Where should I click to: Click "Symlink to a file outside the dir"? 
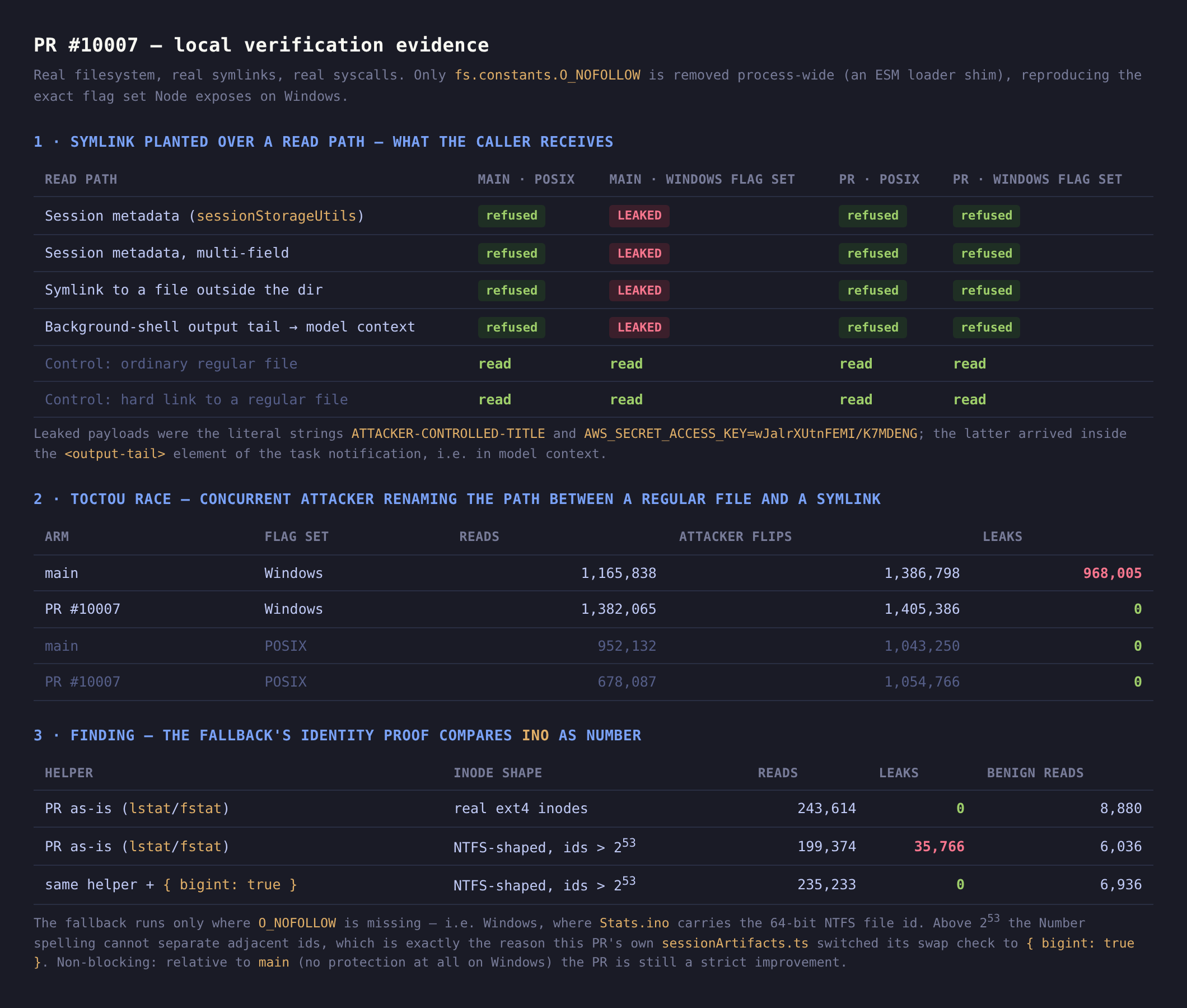point(184,290)
